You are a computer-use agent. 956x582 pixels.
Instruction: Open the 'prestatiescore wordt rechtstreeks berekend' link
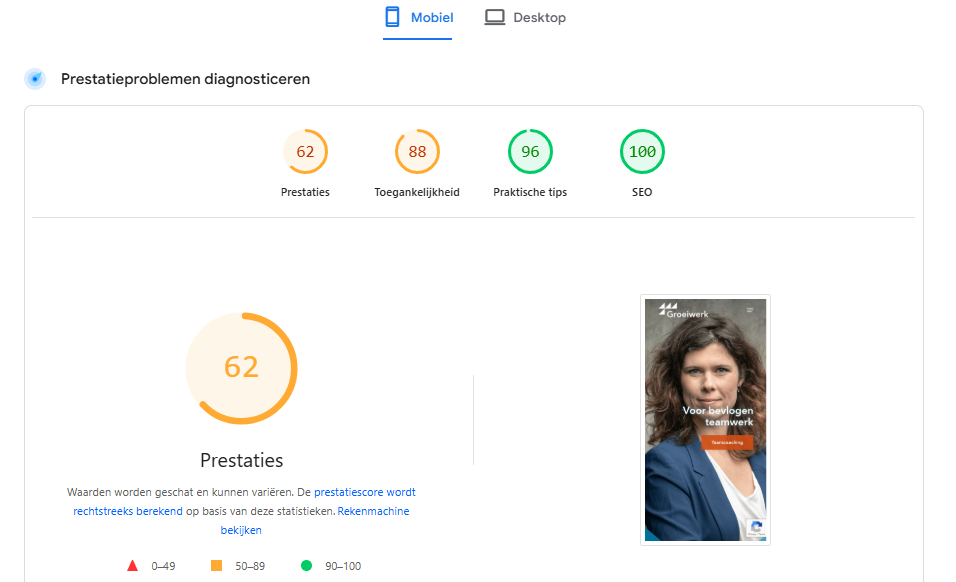point(364,492)
